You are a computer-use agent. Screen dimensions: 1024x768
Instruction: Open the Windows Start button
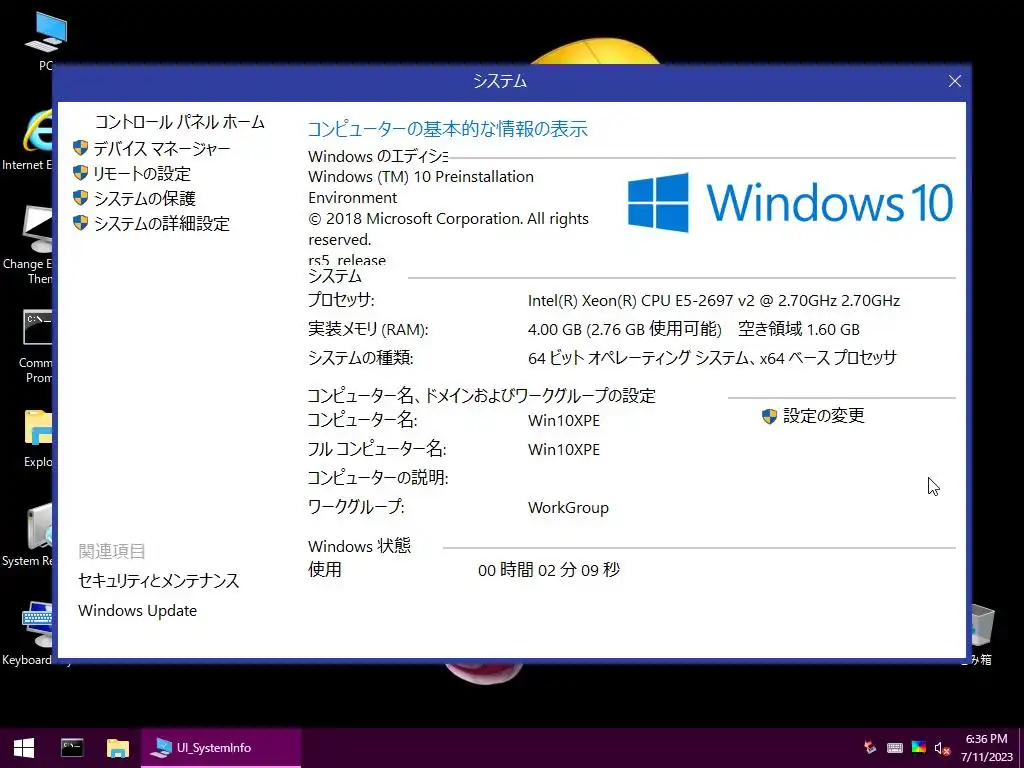pyautogui.click(x=24, y=748)
